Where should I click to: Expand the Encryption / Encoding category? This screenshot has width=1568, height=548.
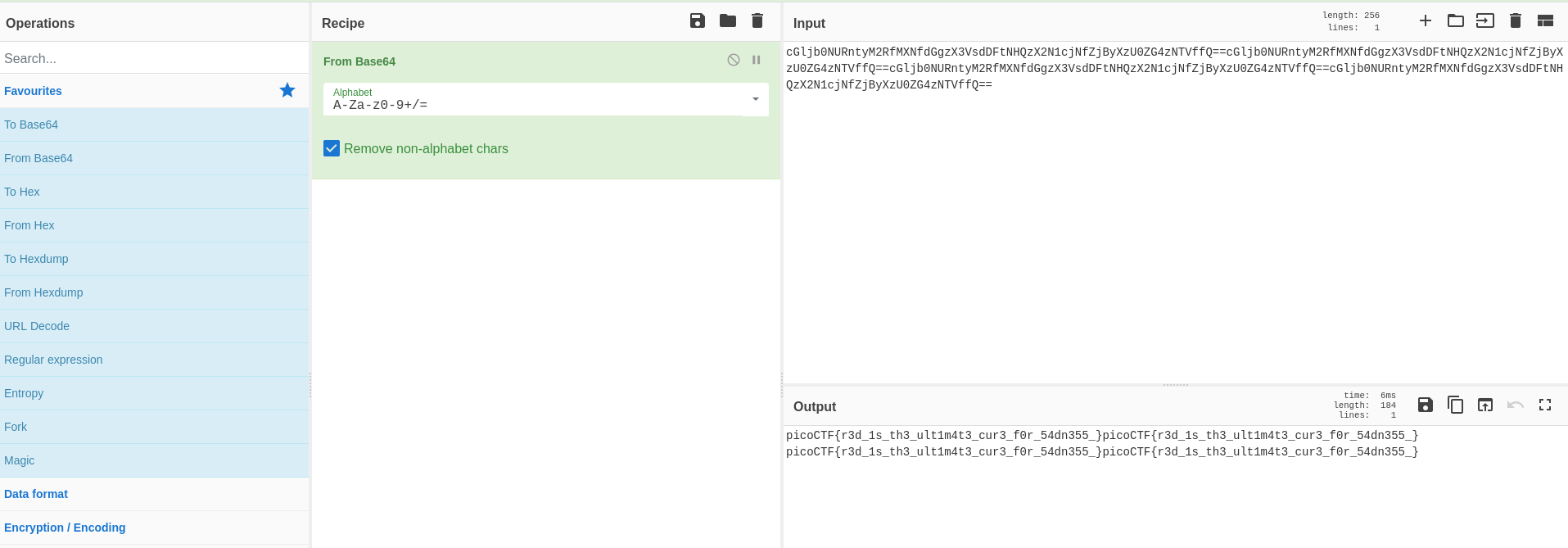point(65,528)
